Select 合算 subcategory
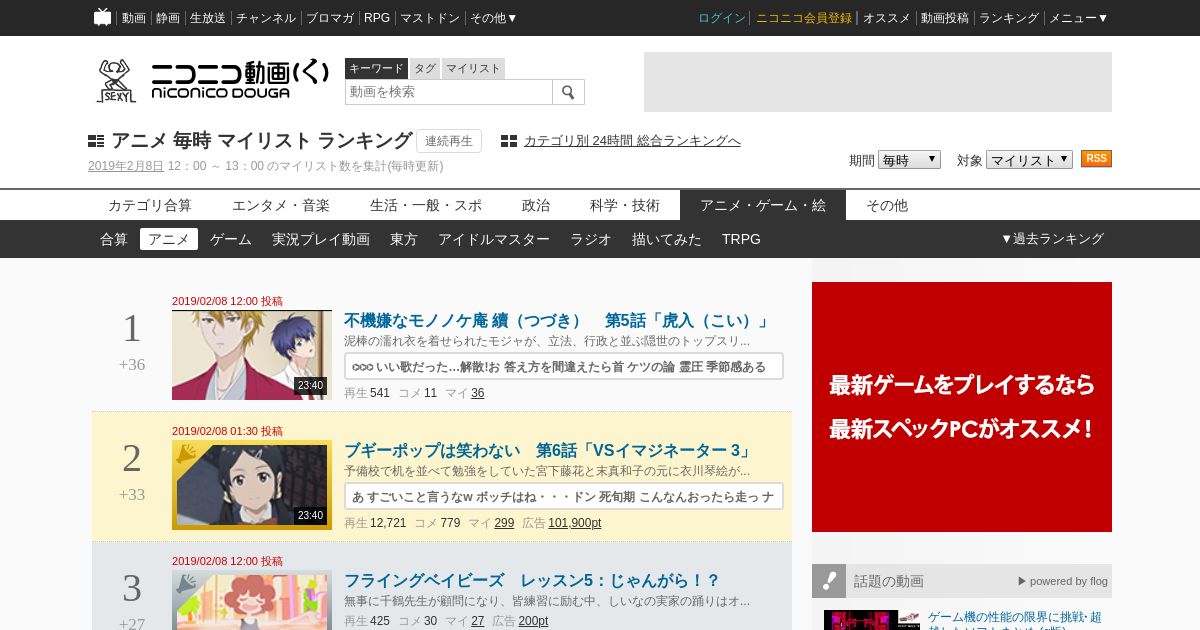1200x630 pixels. (x=114, y=239)
